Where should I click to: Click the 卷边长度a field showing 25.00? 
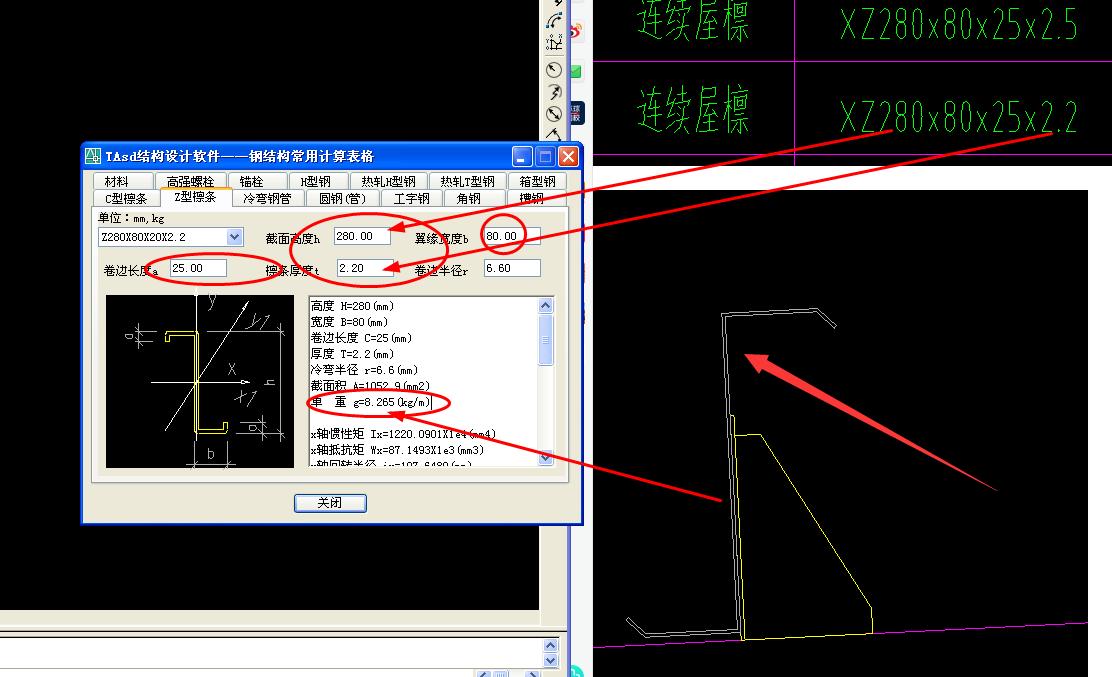(x=199, y=268)
